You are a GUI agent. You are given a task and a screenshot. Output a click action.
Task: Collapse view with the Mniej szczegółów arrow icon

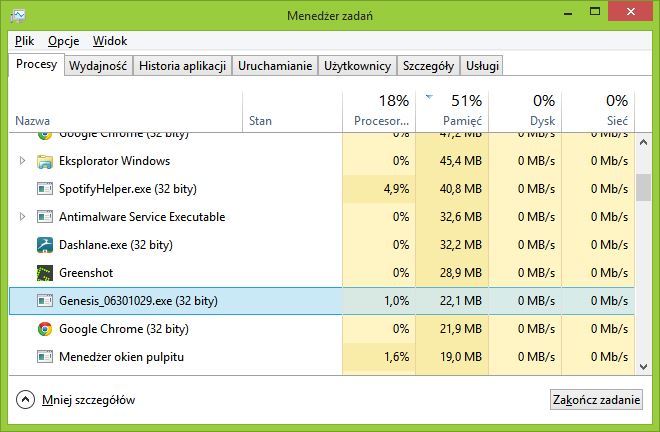25,399
